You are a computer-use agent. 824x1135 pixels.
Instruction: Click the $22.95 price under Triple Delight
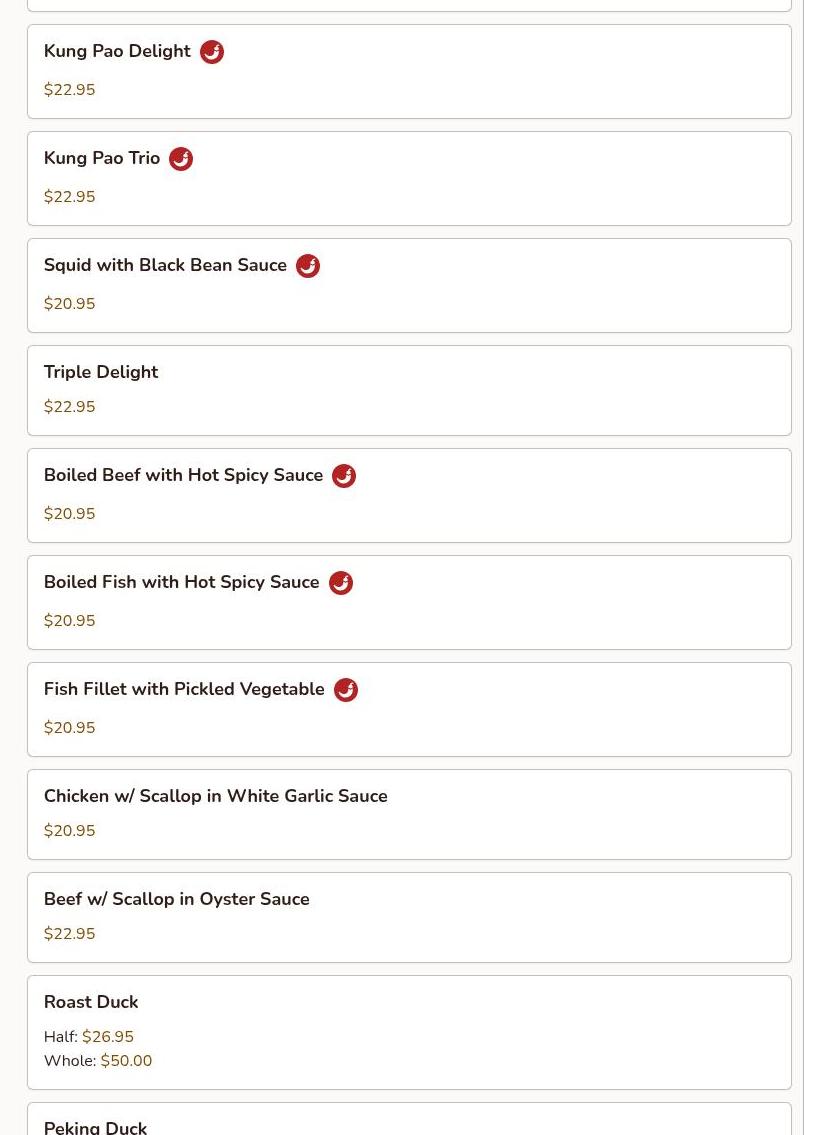(70, 408)
